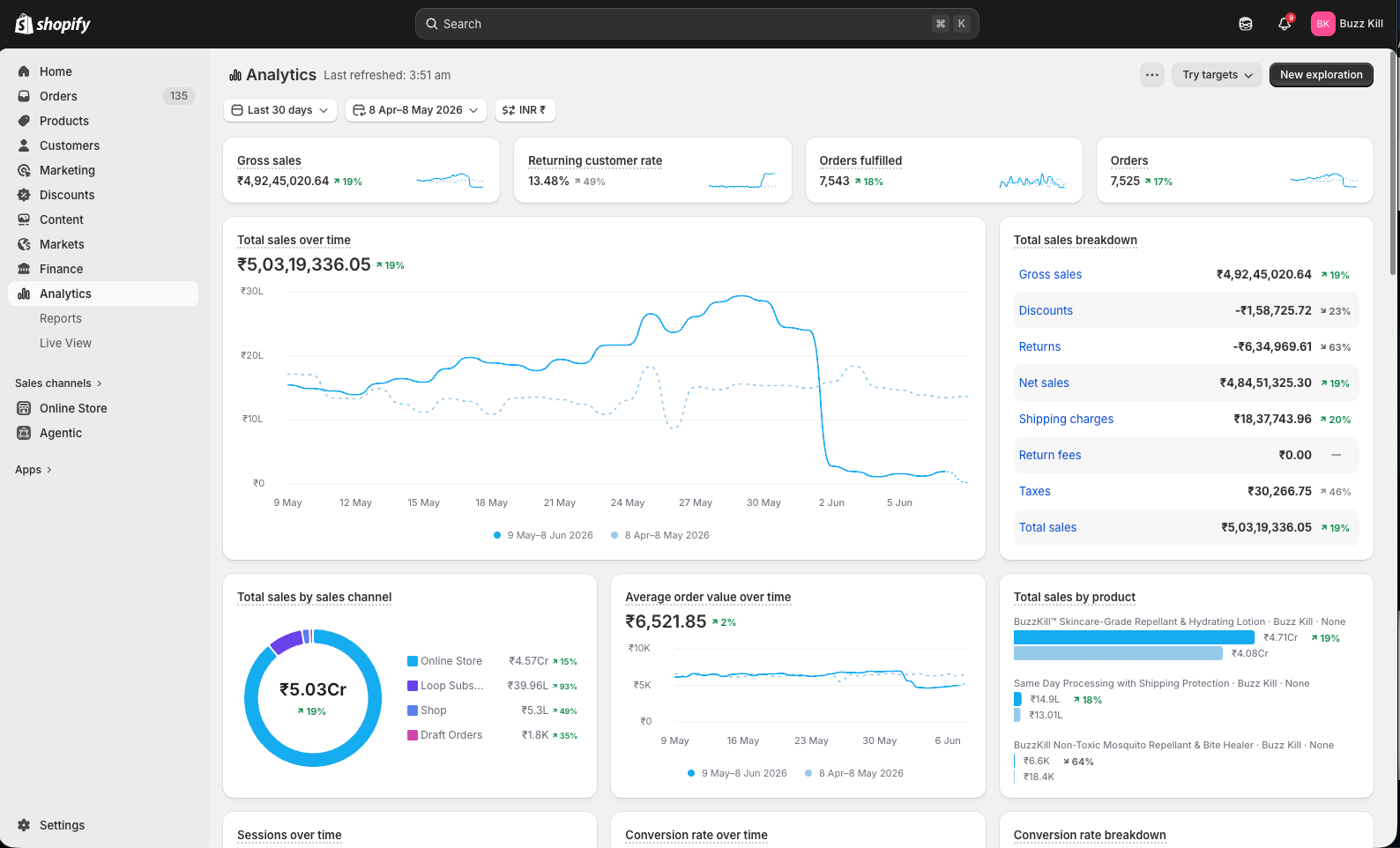Click the Markets globe icon
1400x848 pixels.
pos(24,244)
